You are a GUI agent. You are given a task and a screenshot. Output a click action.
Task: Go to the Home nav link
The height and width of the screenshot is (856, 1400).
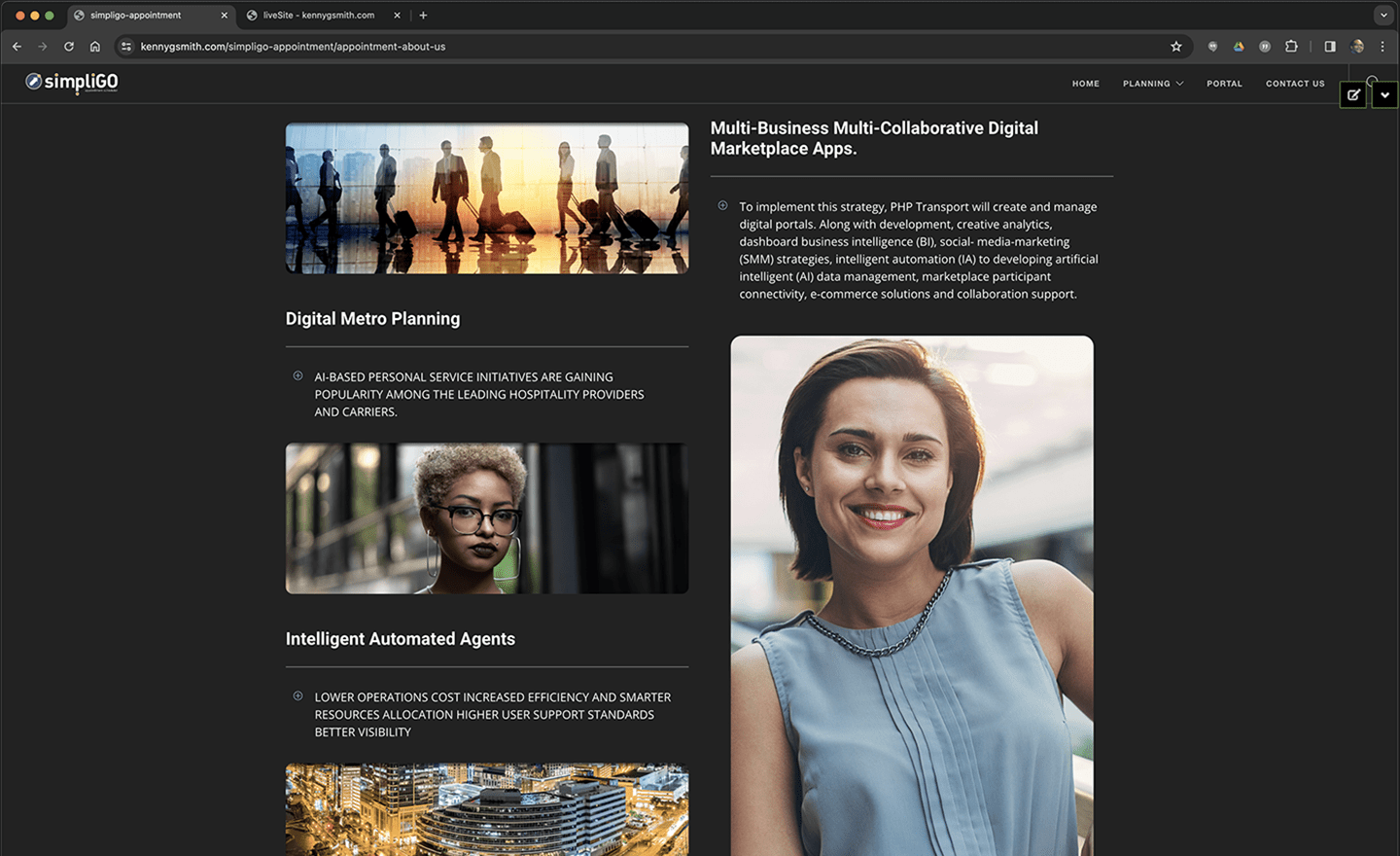[x=1085, y=84]
